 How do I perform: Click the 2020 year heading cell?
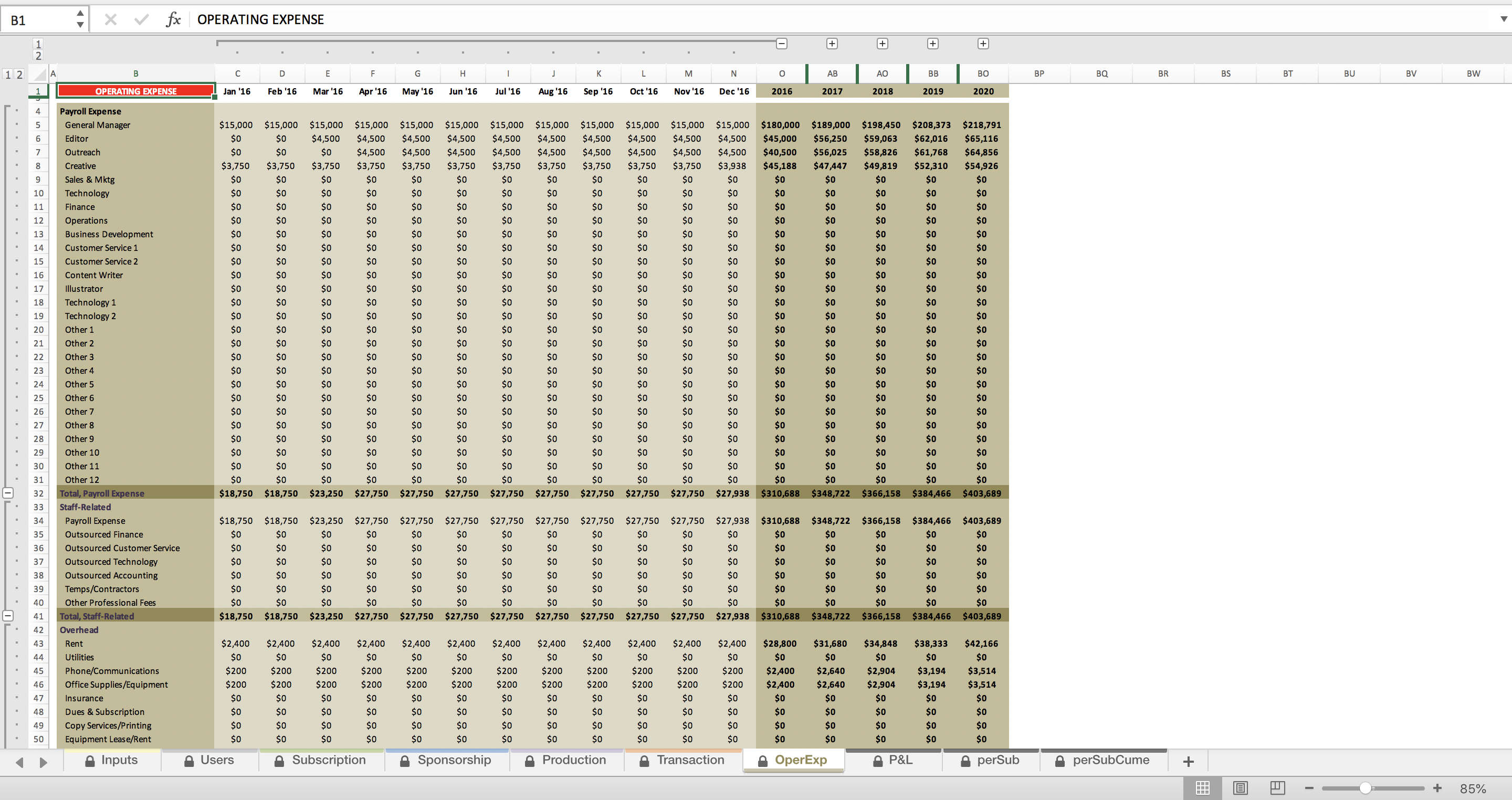(x=983, y=91)
